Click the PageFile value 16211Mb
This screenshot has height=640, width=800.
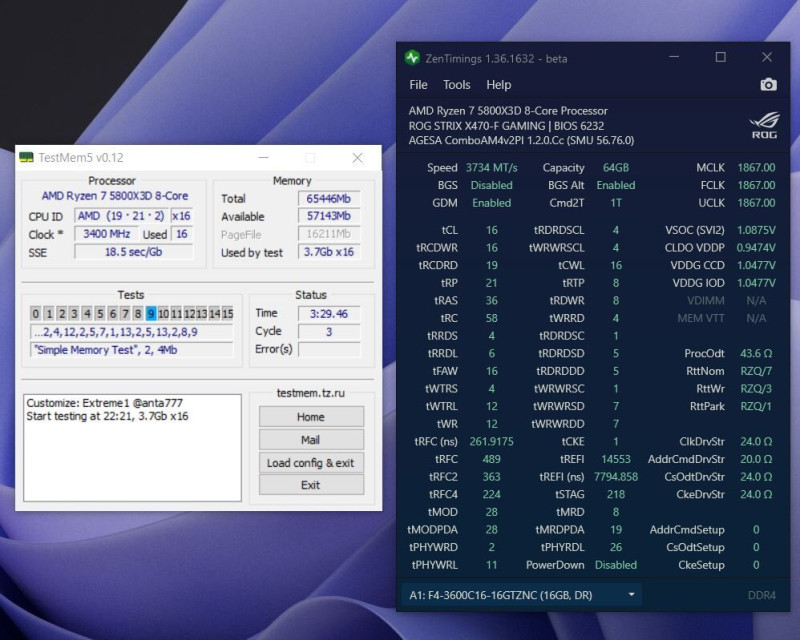329,234
